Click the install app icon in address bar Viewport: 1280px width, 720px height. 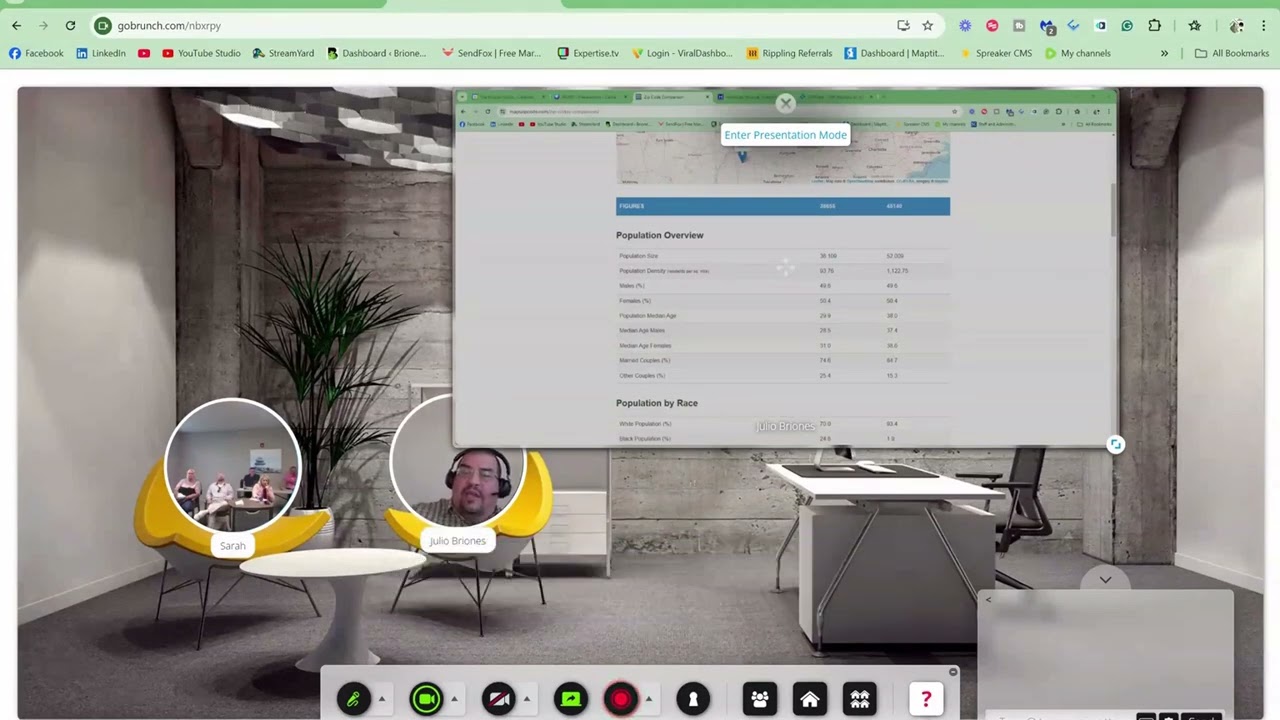(903, 25)
